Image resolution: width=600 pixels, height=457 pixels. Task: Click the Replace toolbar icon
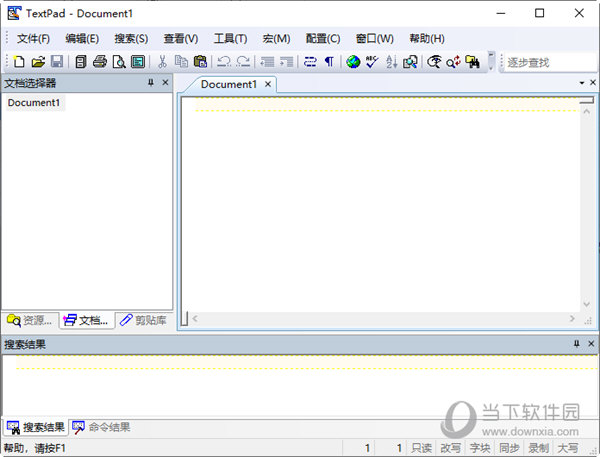point(453,62)
